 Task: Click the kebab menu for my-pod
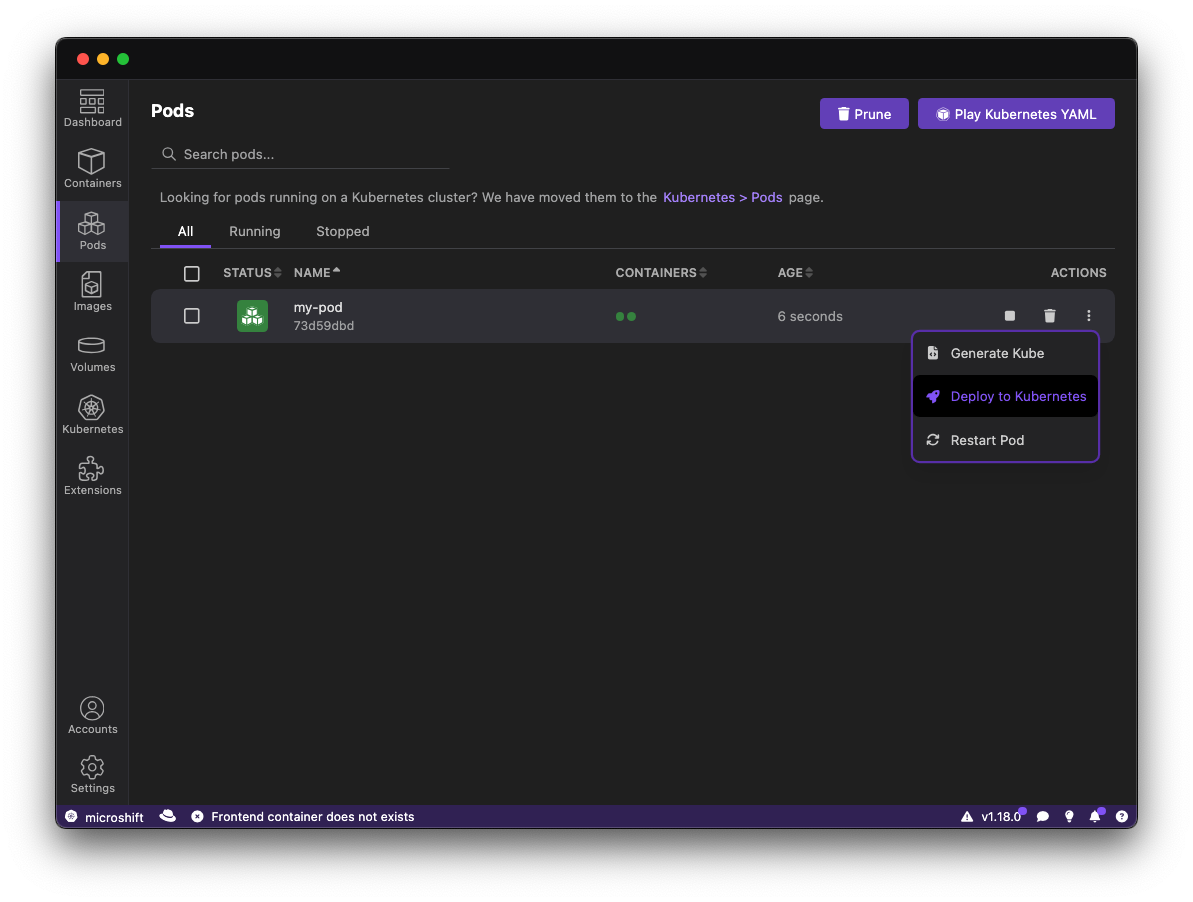1089,316
